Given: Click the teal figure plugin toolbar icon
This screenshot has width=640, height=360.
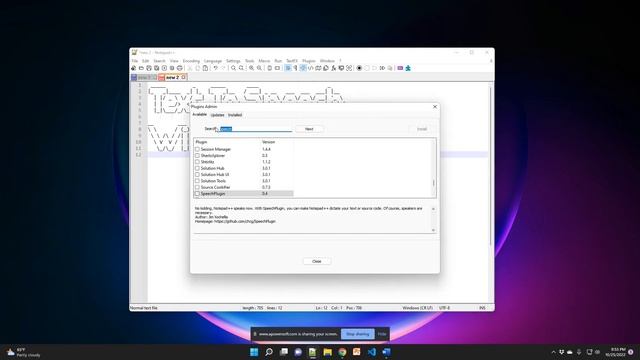Looking at the screenshot, I should click(407, 68).
